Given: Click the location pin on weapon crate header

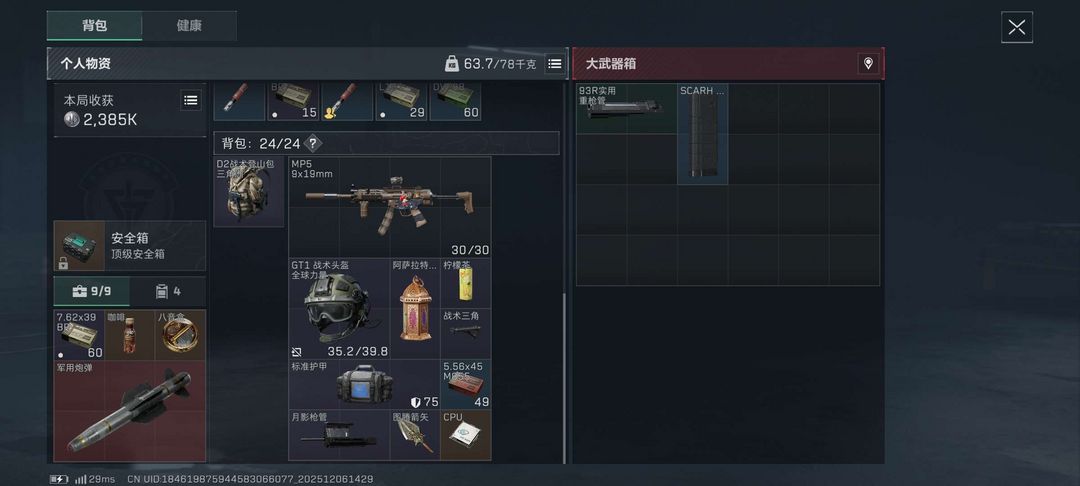Looking at the screenshot, I should [x=868, y=63].
